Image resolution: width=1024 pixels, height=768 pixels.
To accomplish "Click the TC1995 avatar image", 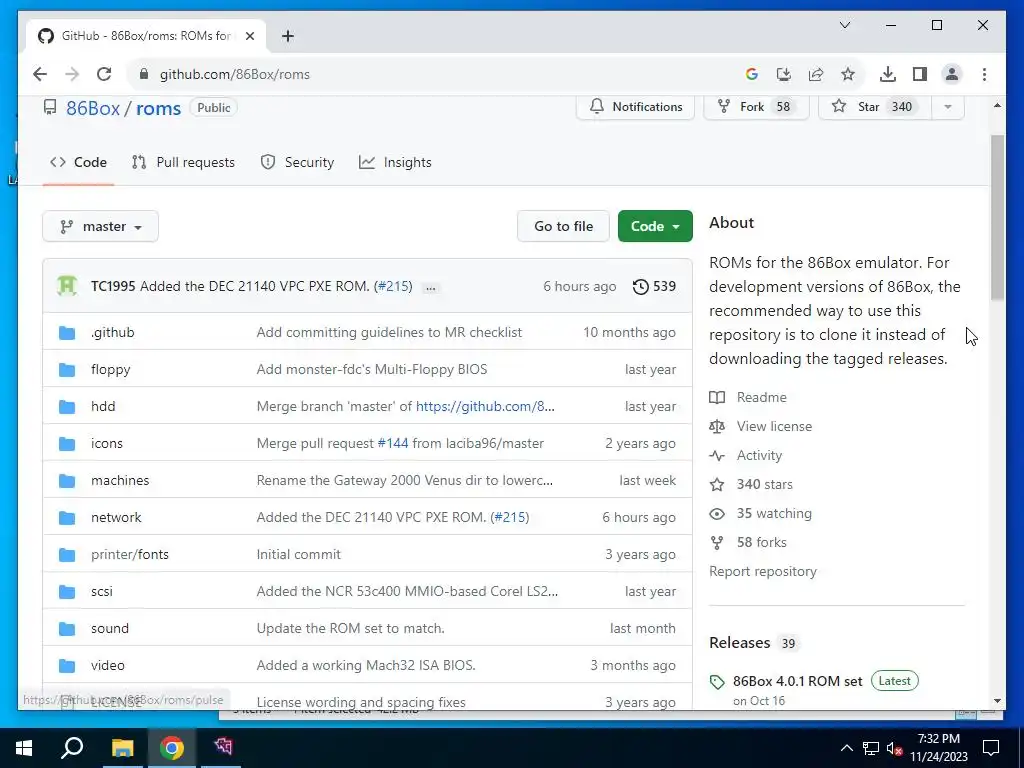I will [x=67, y=286].
